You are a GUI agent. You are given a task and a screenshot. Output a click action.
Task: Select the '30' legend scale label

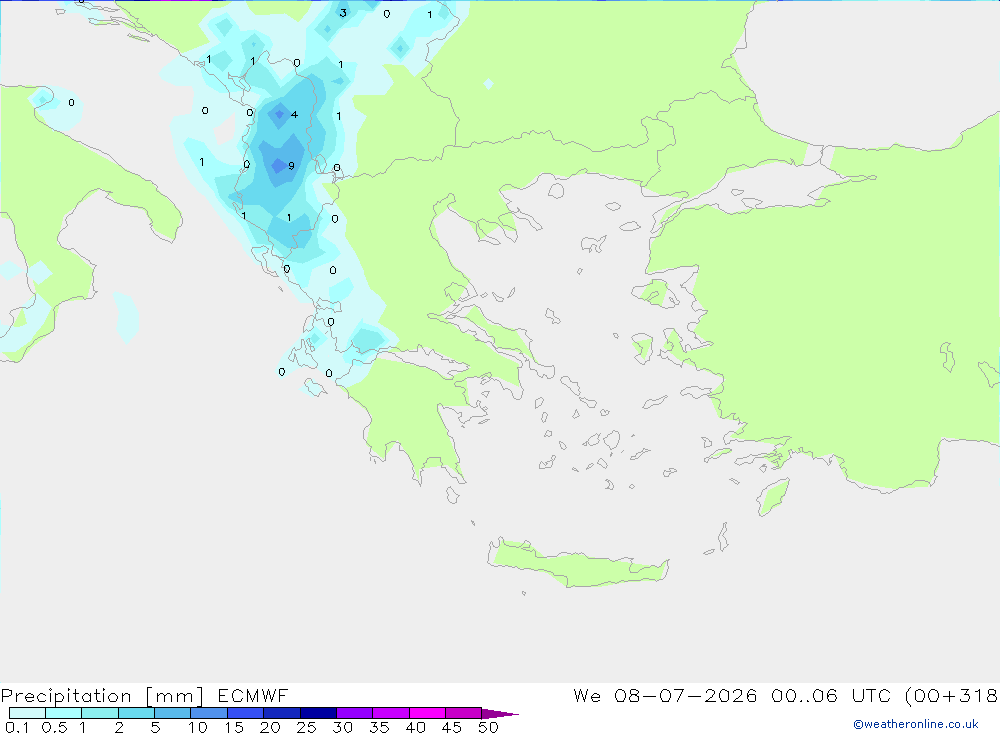tap(343, 727)
